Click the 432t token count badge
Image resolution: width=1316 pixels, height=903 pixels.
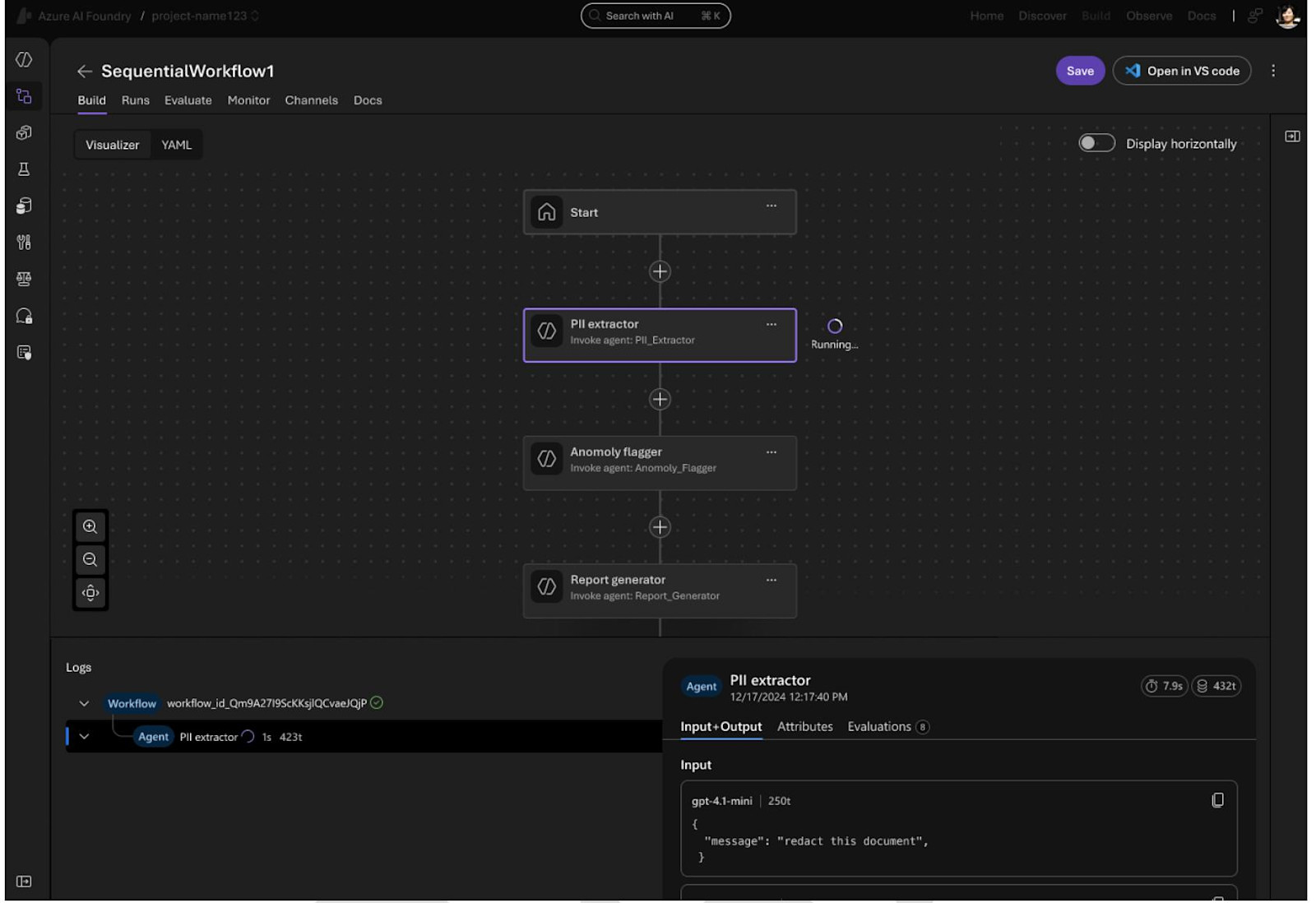coord(1216,686)
